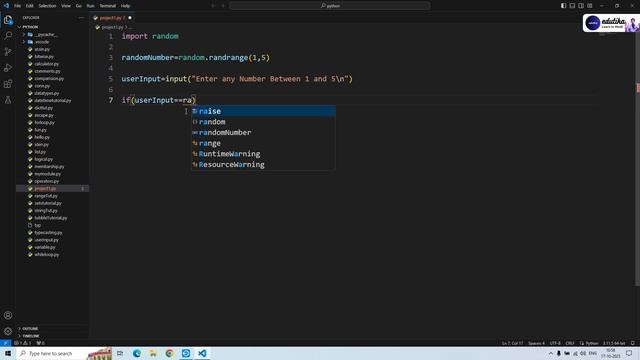The height and width of the screenshot is (360, 640).
Task: Toggle the secondary side bar layout icon
Action: click(x=581, y=6)
